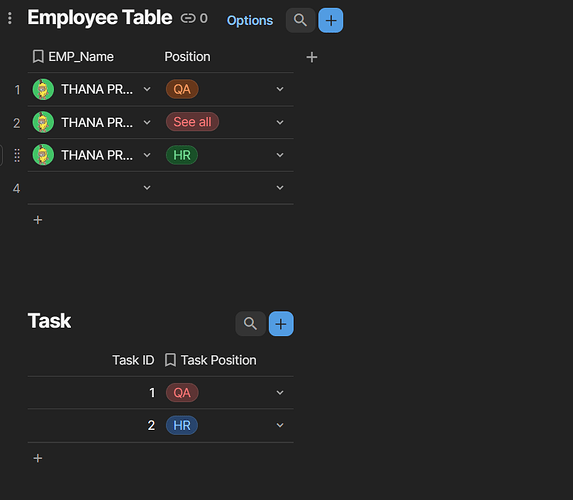Open search in the Employee Table

click(300, 20)
